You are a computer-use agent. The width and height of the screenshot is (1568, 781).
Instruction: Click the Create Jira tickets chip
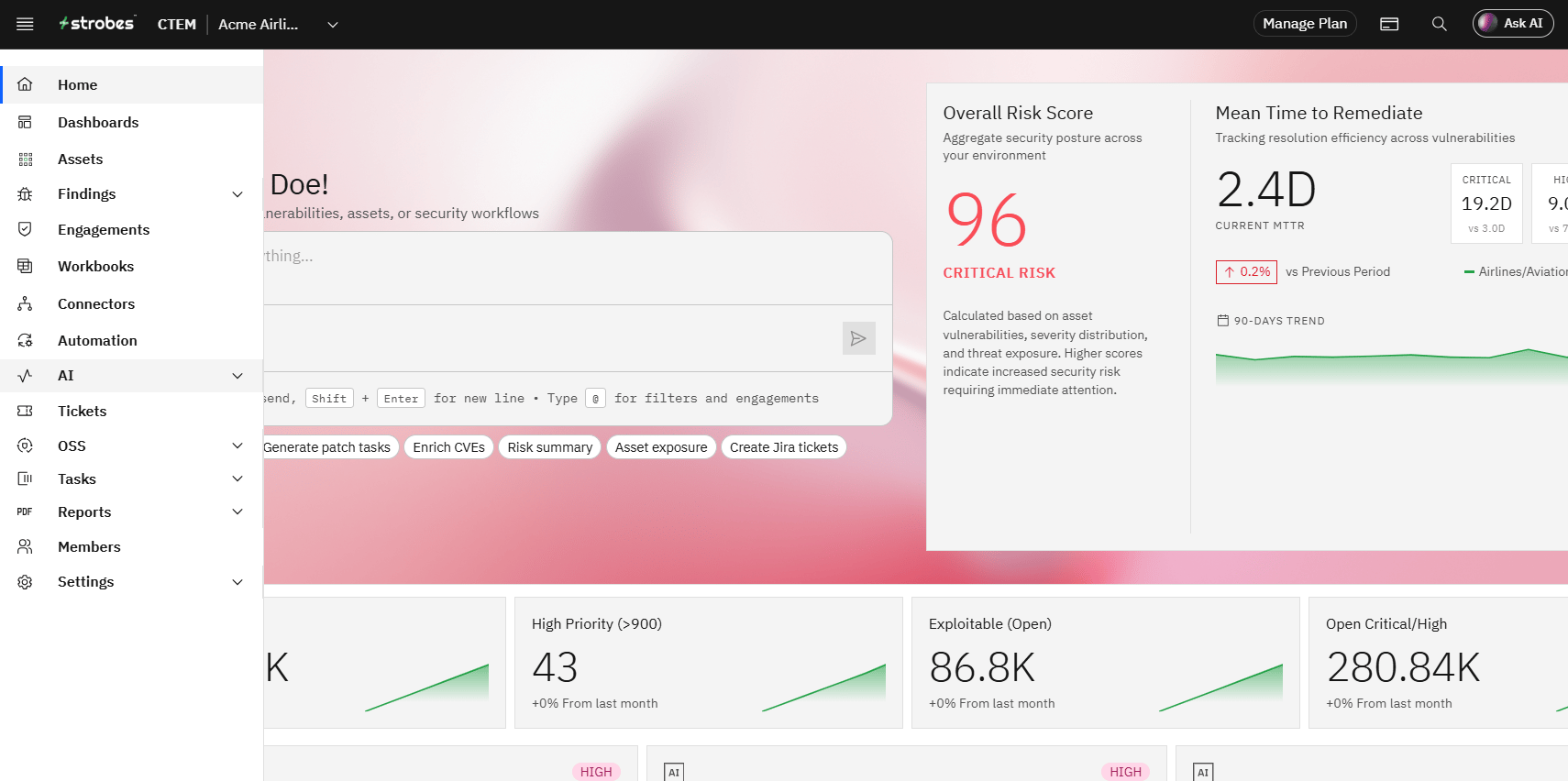tap(784, 447)
